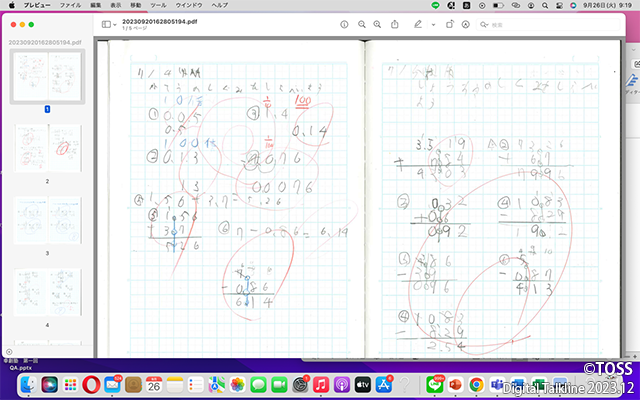Open the 表示 menu in menu bar
Image resolution: width=640 pixels, height=400 pixels.
[115, 5]
